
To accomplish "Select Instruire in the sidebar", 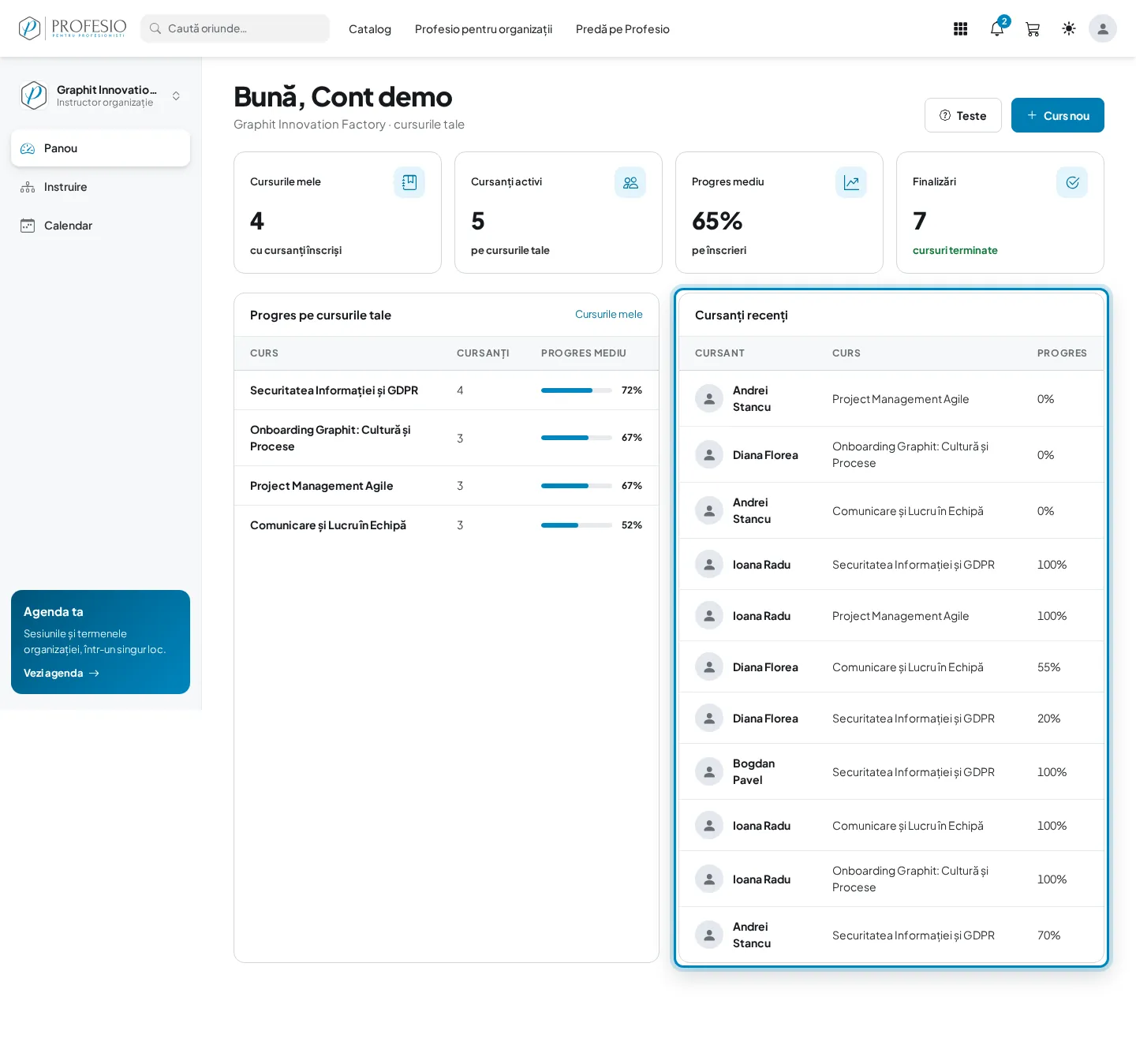I will (x=100, y=187).
